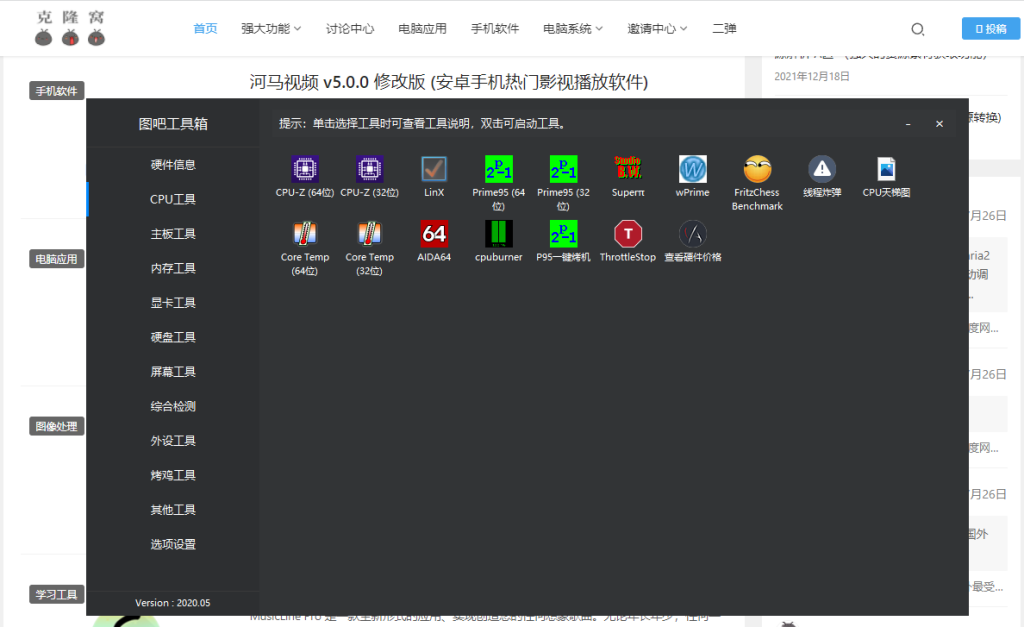Viewport: 1024px width, 627px height.
Task: Open the 内存工具 category
Action: (173, 268)
